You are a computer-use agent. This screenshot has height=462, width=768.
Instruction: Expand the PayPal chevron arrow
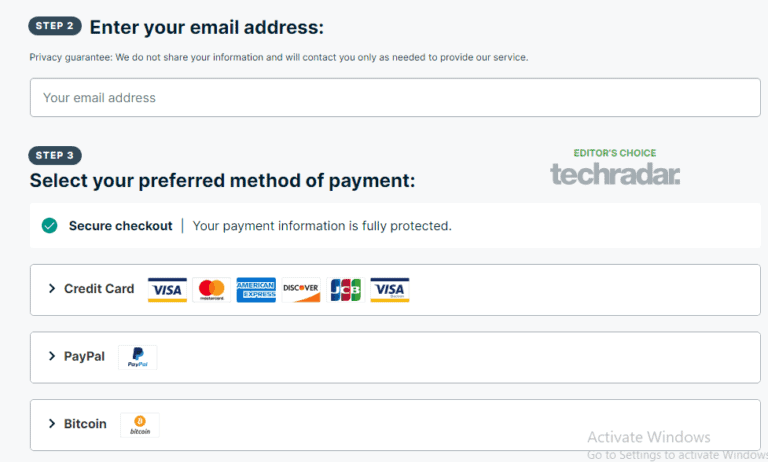click(52, 356)
